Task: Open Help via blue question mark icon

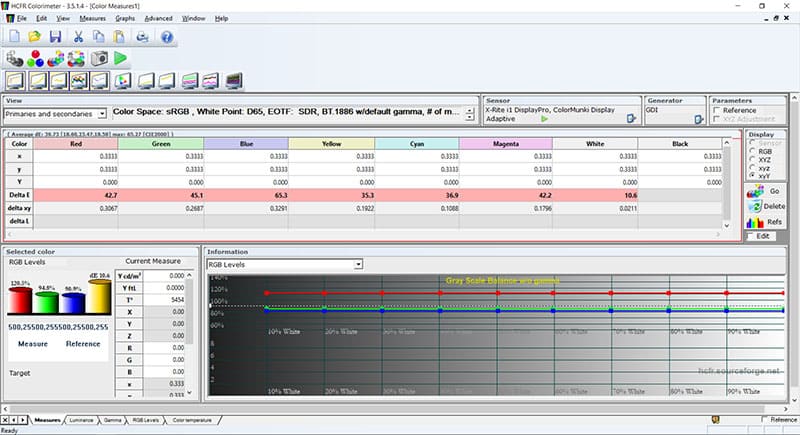Action: tap(167, 37)
